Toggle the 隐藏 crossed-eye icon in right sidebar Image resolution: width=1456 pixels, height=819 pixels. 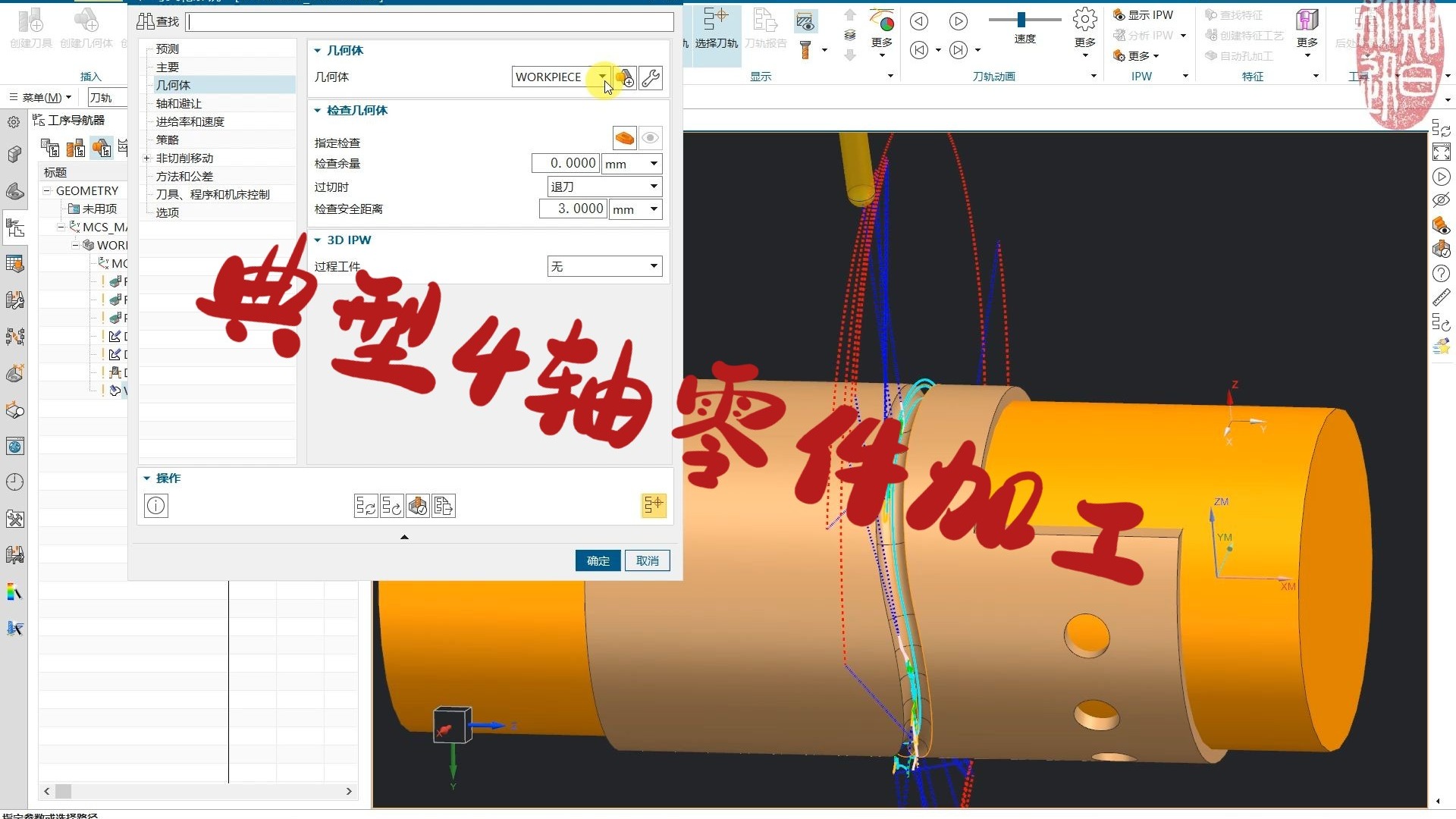point(1442,199)
